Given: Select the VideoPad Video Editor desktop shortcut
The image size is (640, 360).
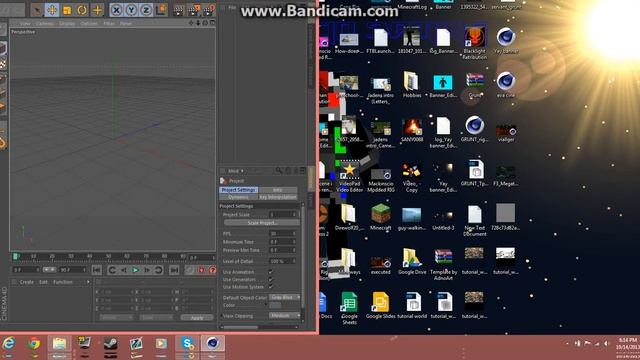Looking at the screenshot, I should point(349,176).
